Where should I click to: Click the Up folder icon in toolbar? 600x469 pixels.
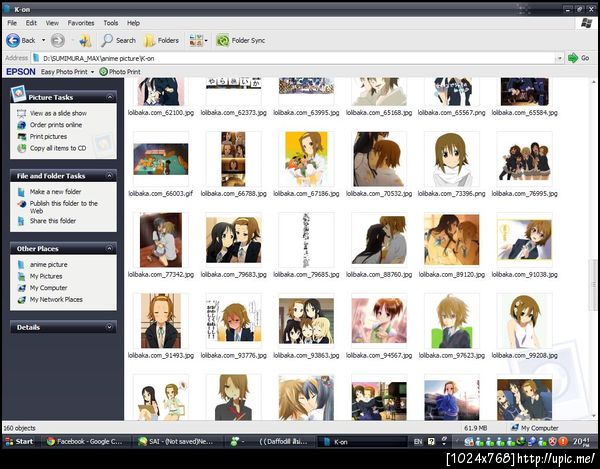click(x=85, y=40)
